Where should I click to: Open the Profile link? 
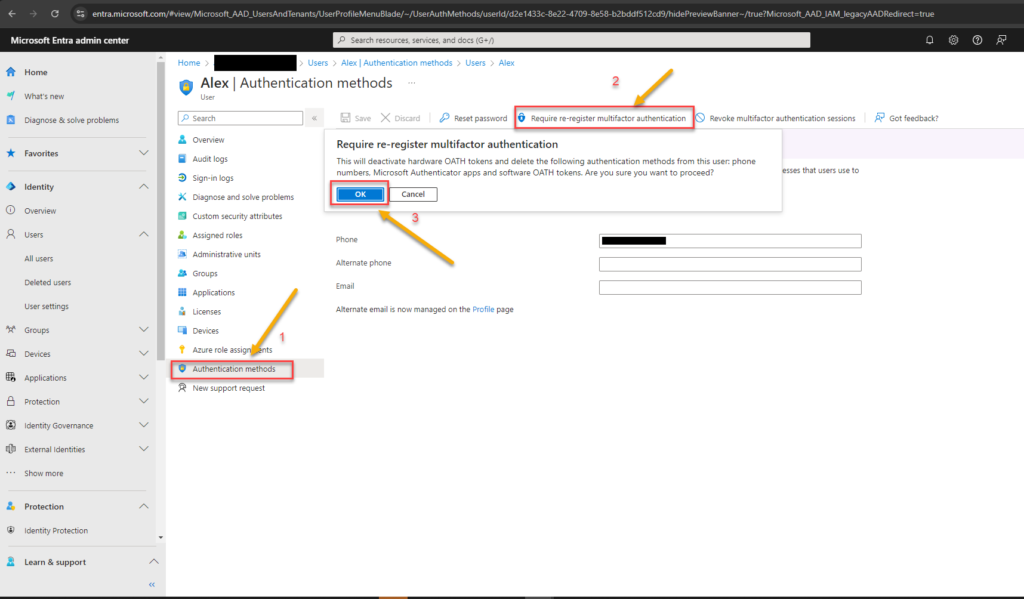click(x=483, y=310)
